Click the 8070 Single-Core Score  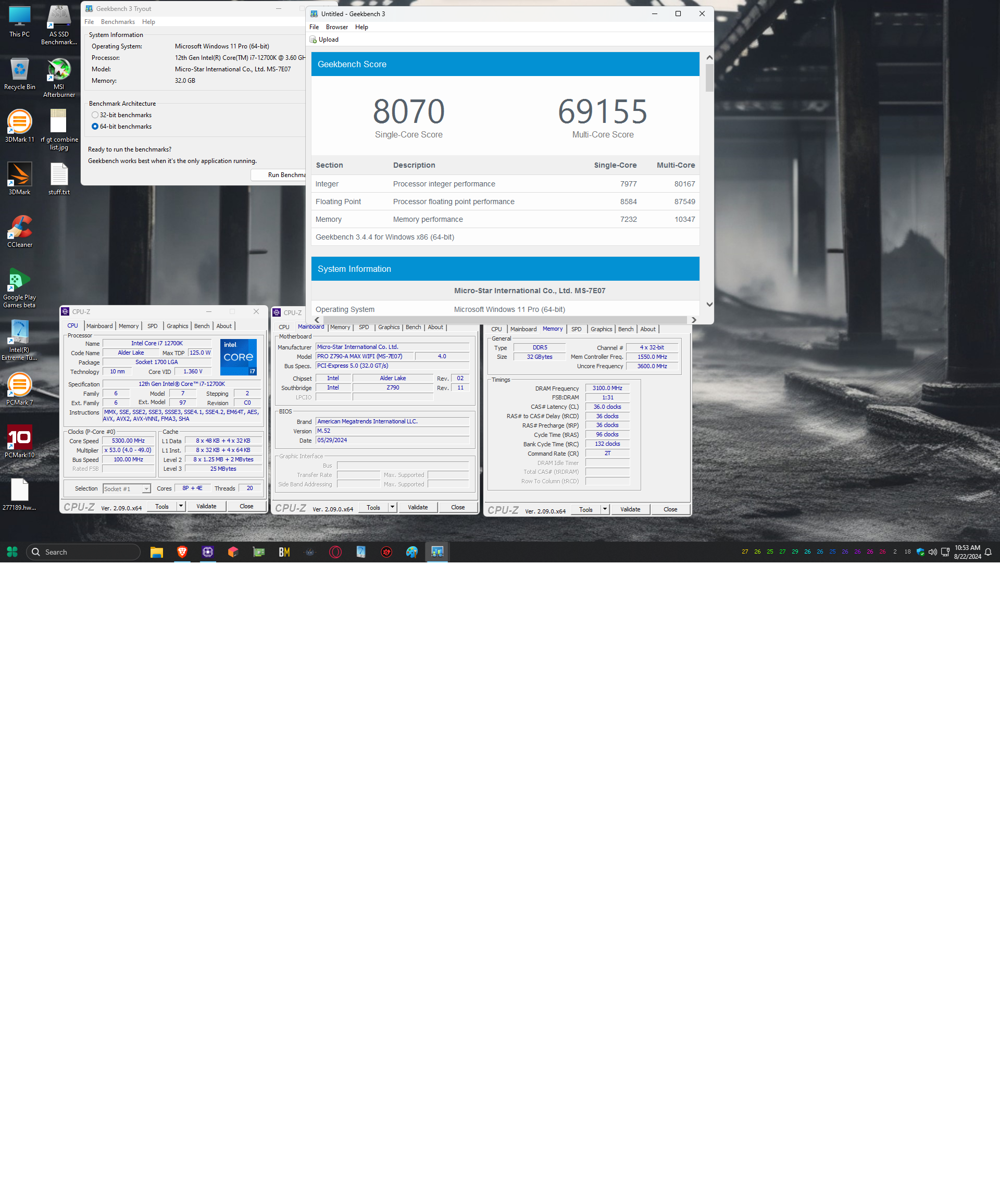409,112
